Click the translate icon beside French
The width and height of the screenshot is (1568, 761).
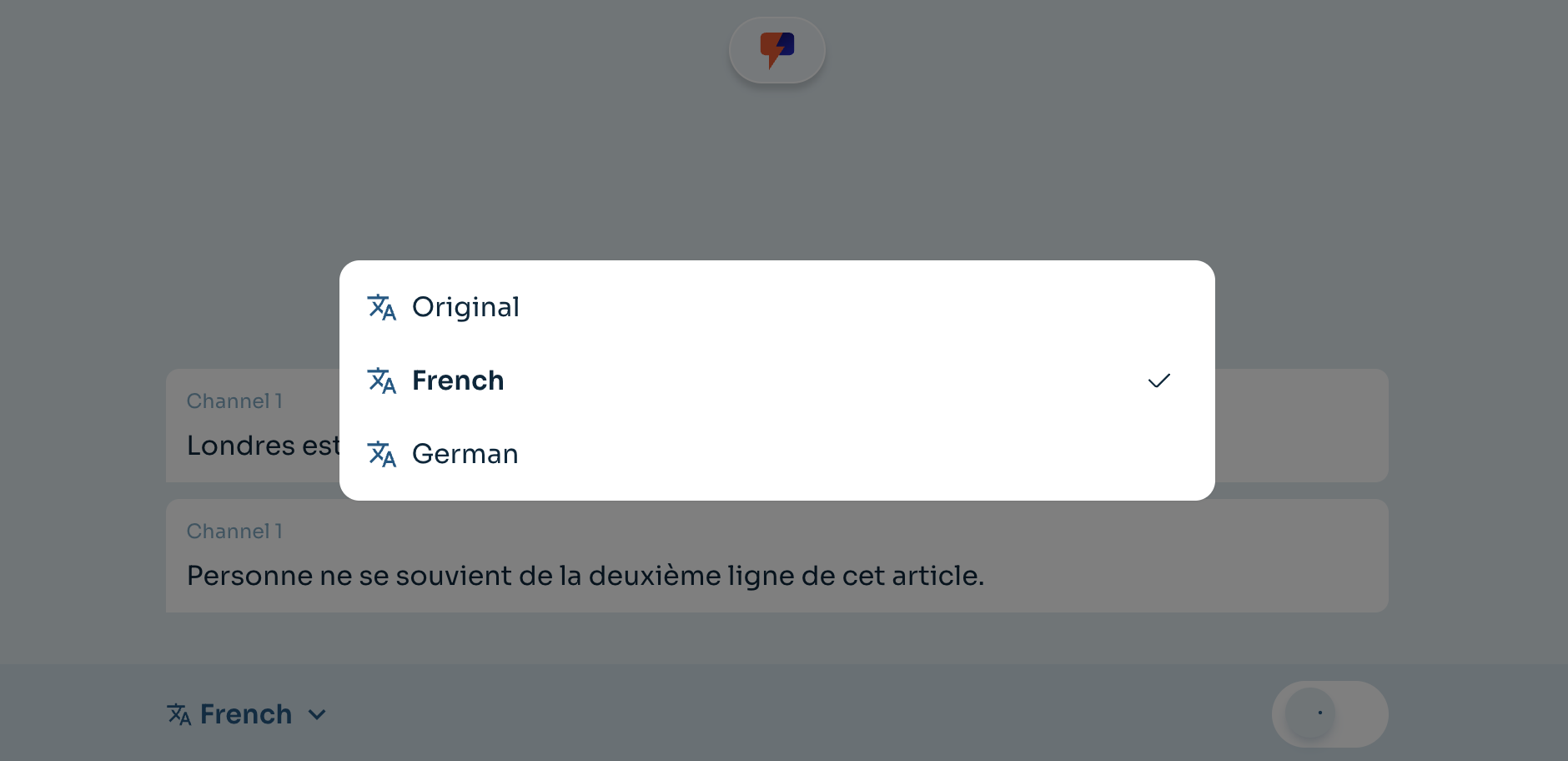tap(382, 380)
